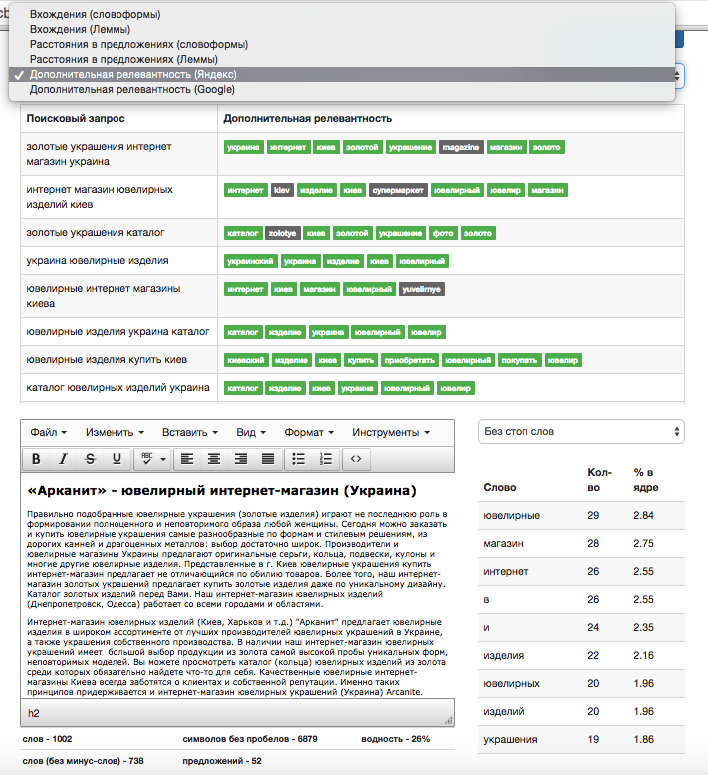The width and height of the screenshot is (708, 775).
Task: Click word row ювелирные in frequency table
Action: [x=581, y=515]
